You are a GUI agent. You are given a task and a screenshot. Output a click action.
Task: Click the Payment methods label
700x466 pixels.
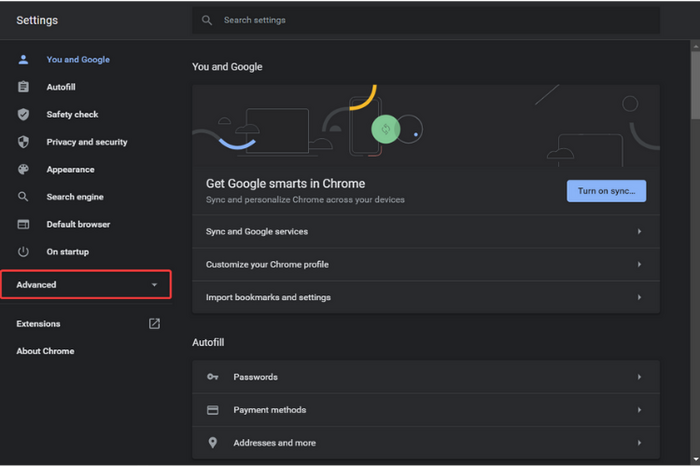(x=270, y=410)
